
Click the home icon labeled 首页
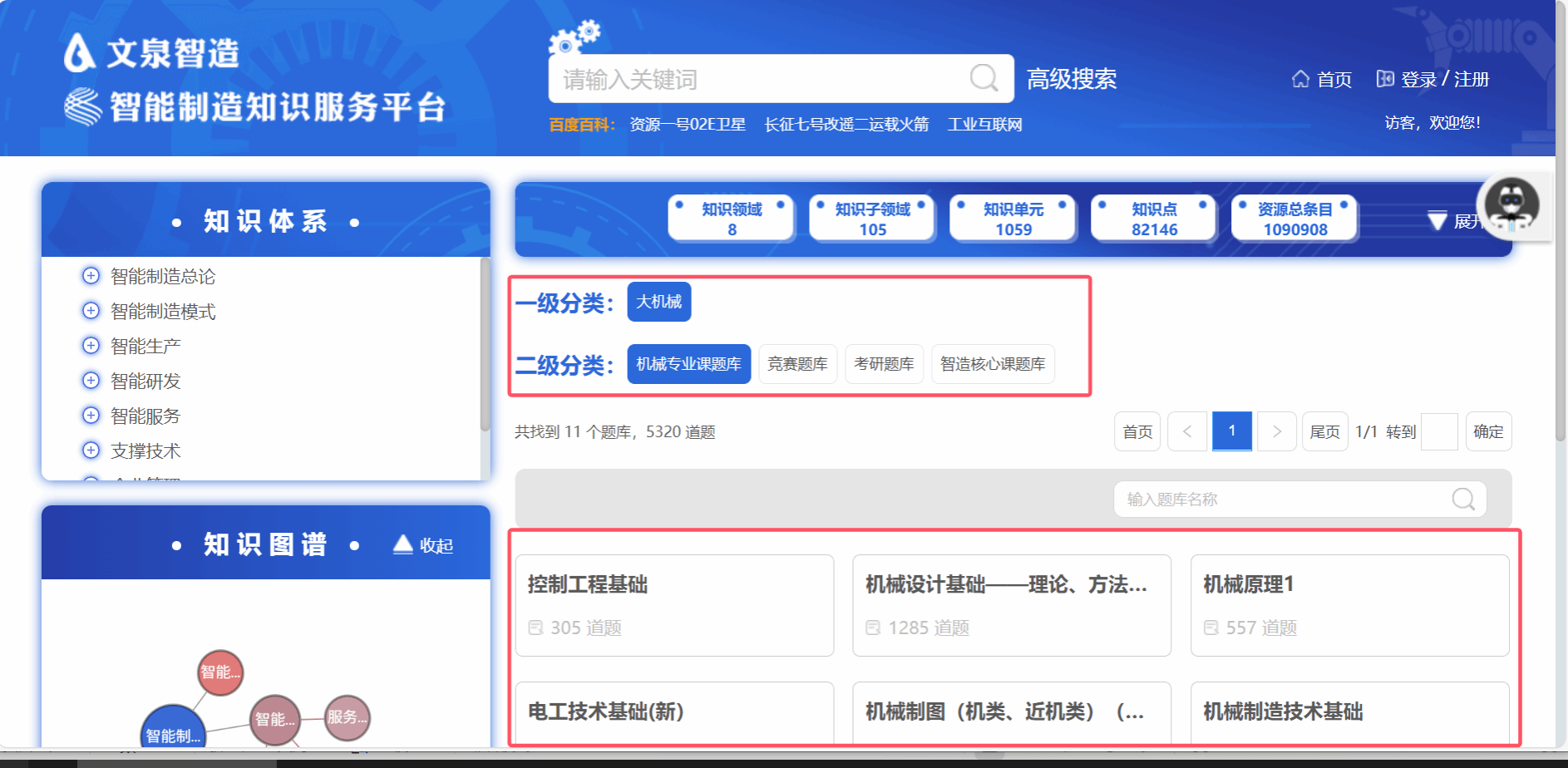[x=1301, y=79]
